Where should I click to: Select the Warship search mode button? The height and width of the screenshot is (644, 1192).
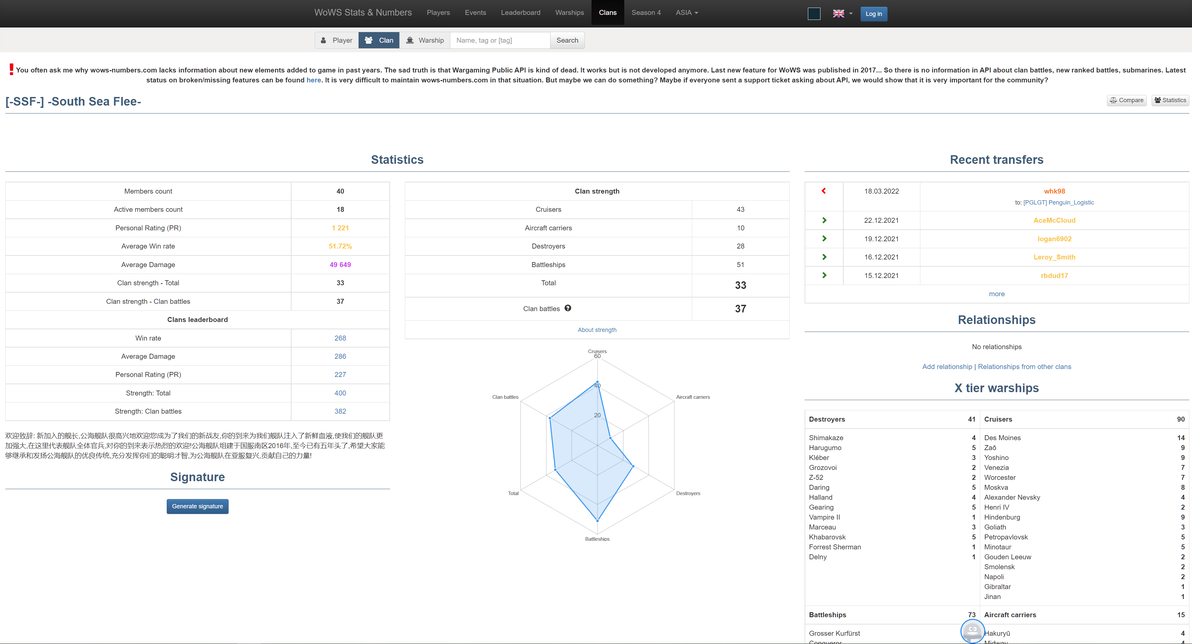425,40
